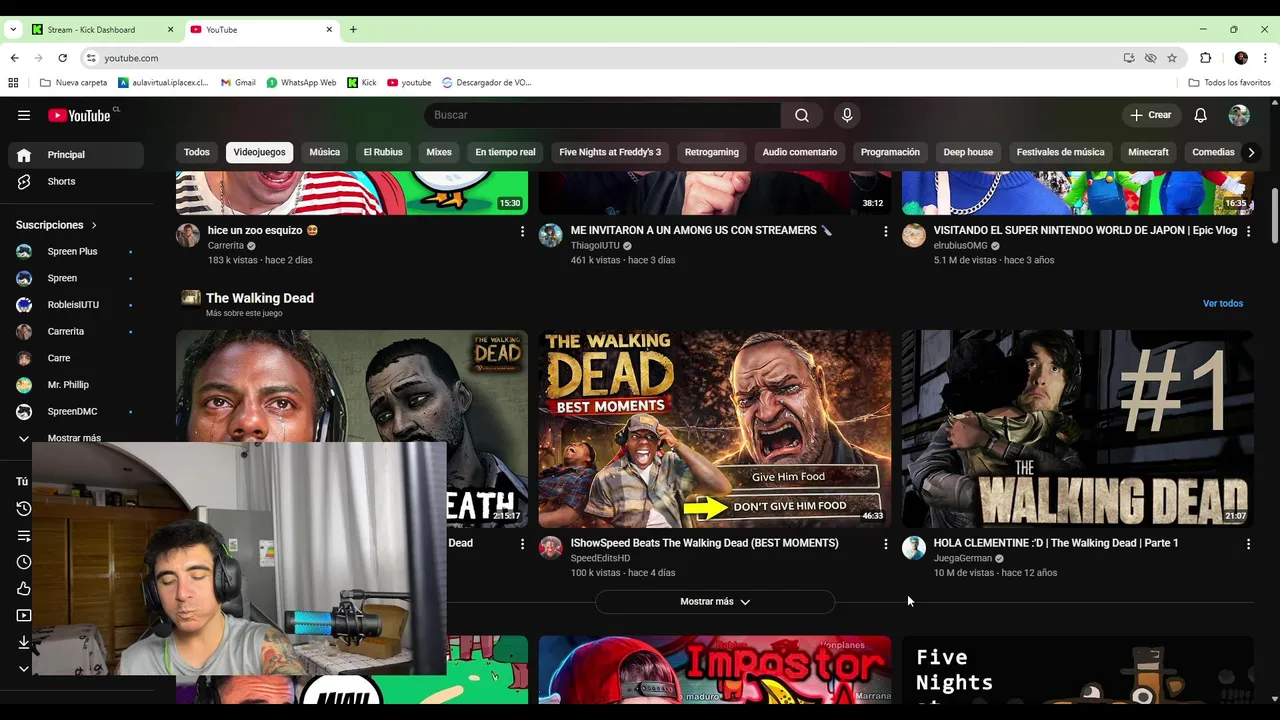Bookmark this page with the star
This screenshot has width=1280, height=720.
1172,58
